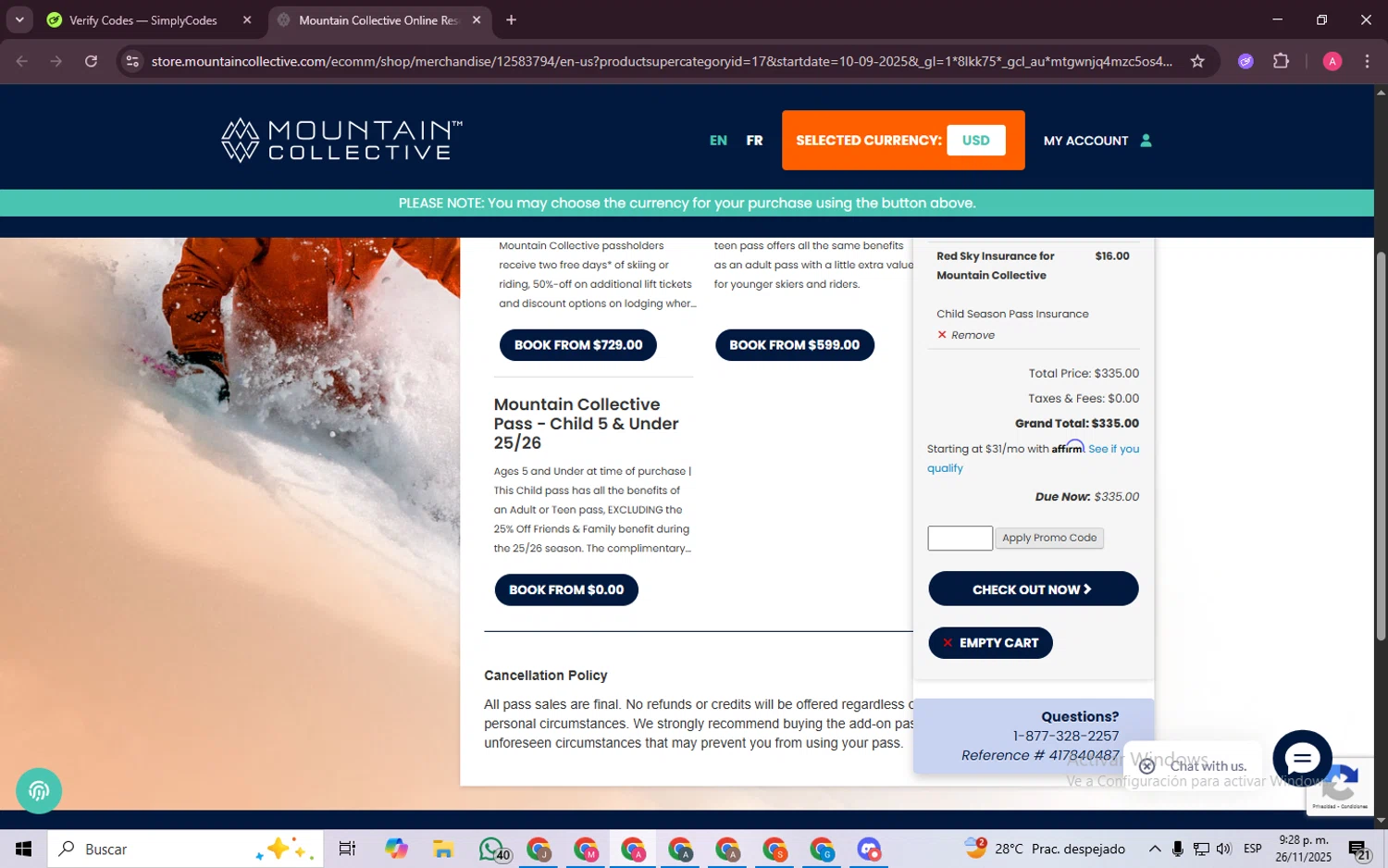The height and width of the screenshot is (868, 1388).
Task: Go forward in browser history
Action: point(56,61)
